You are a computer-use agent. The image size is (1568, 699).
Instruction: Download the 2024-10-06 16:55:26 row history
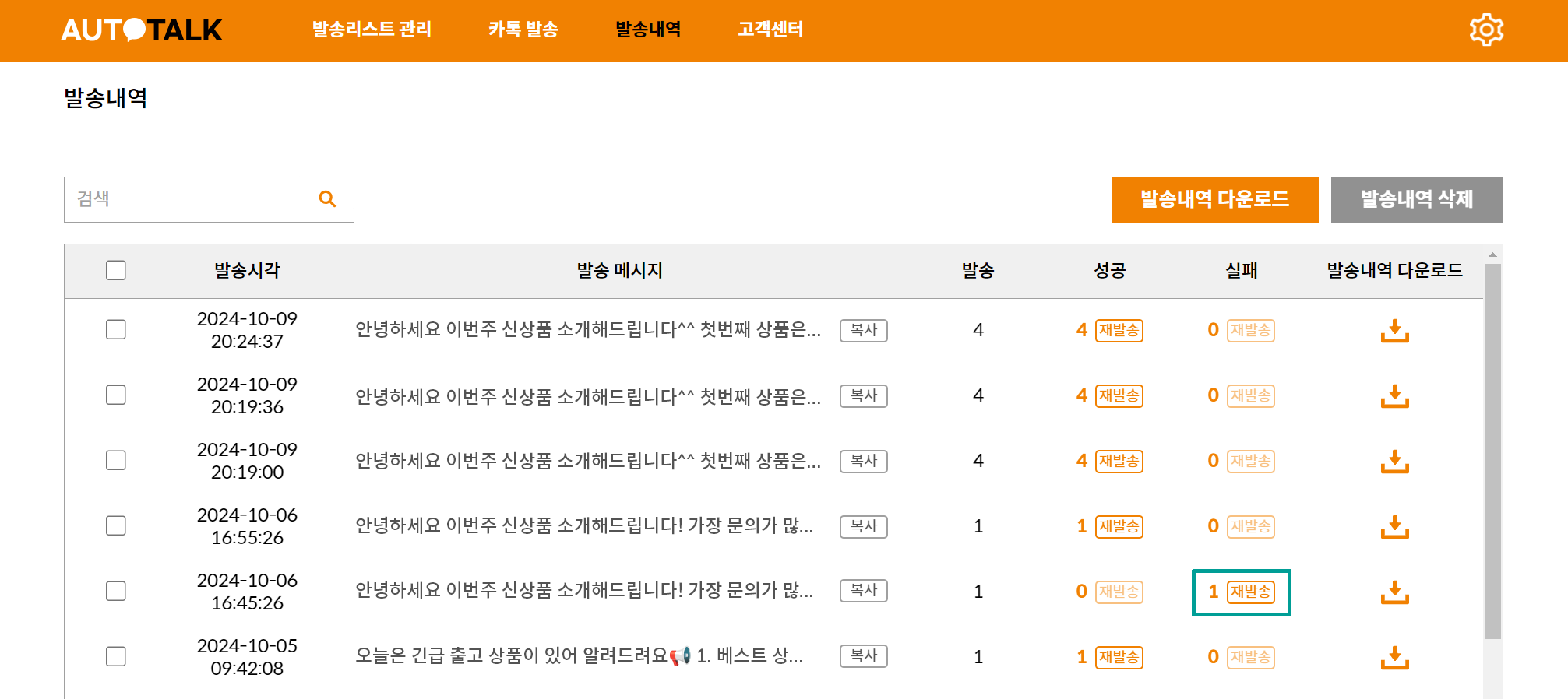point(1394,526)
